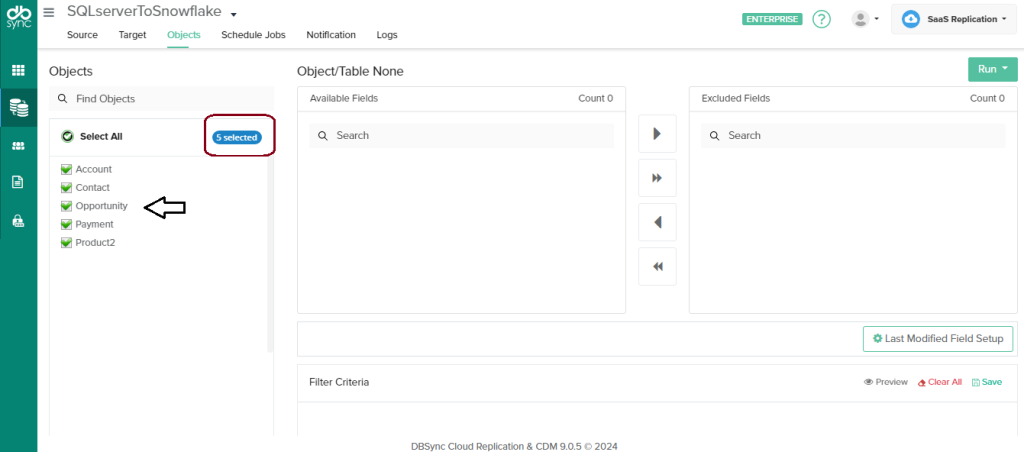
Task: Focus the Find Objects search field
Action: (x=161, y=99)
